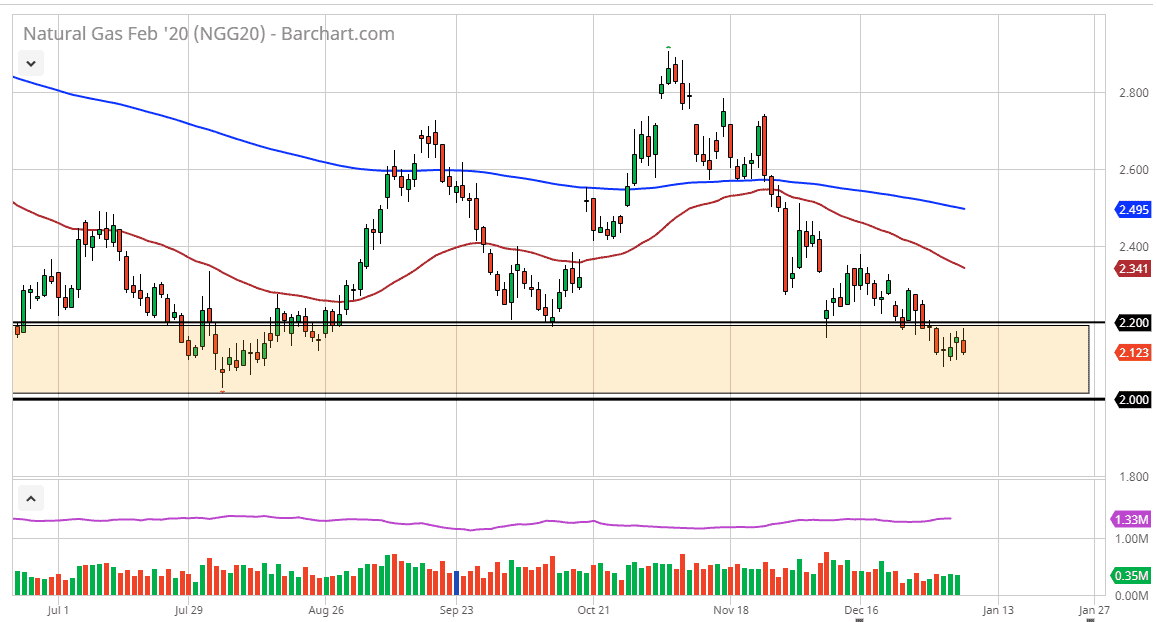Screen dimensions: 1157x622
Task: Click the blue volume bar near Sep 23
Action: [x=457, y=583]
